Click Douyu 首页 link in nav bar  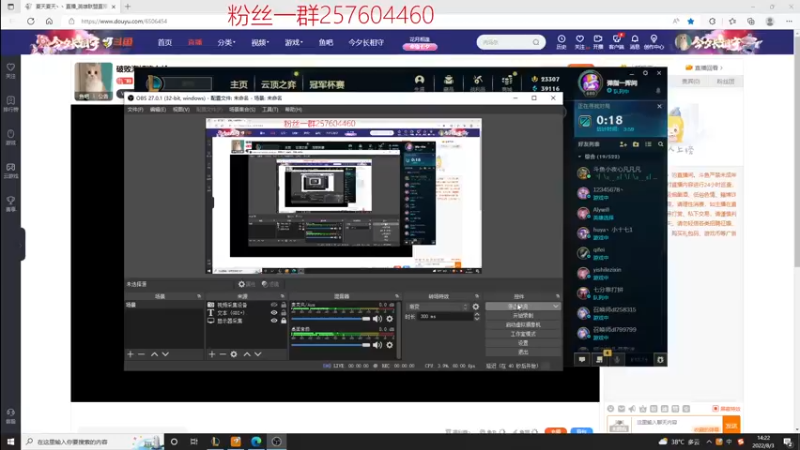tap(164, 42)
